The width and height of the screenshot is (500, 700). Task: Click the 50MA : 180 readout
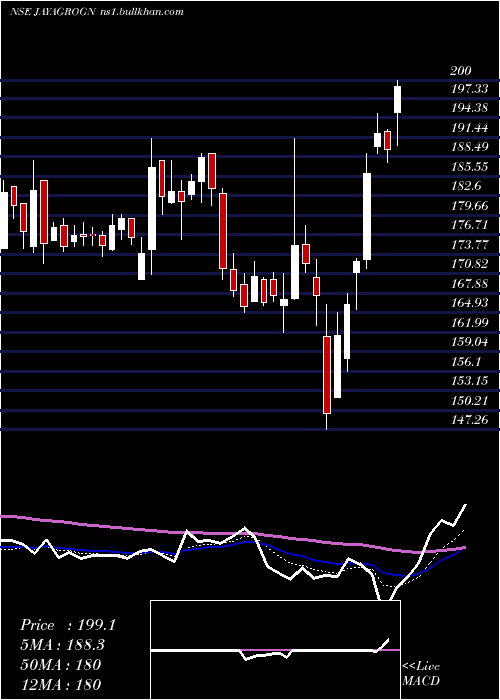point(61,664)
